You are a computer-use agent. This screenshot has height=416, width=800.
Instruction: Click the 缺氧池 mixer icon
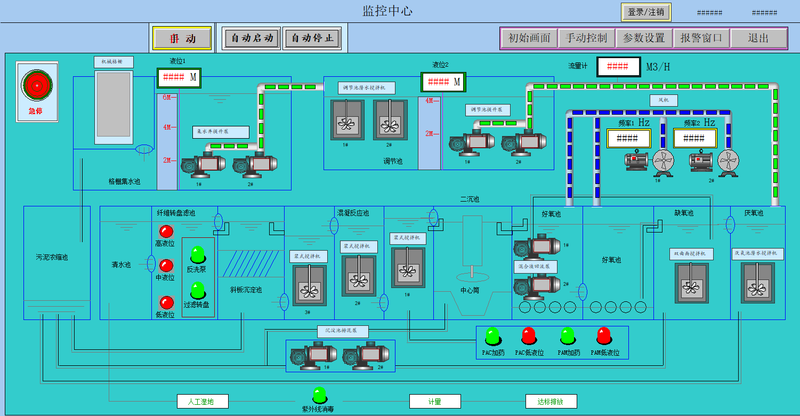pyautogui.click(x=687, y=283)
